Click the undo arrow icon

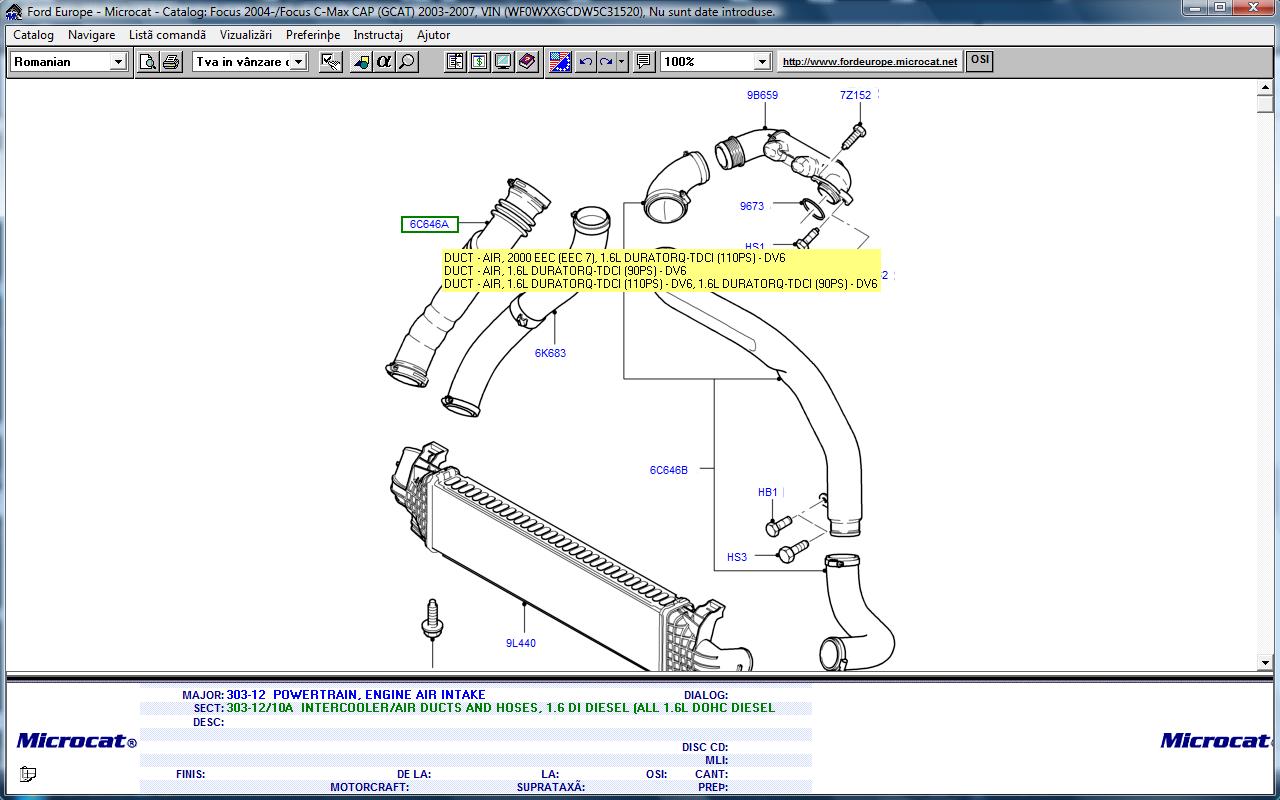(x=586, y=62)
